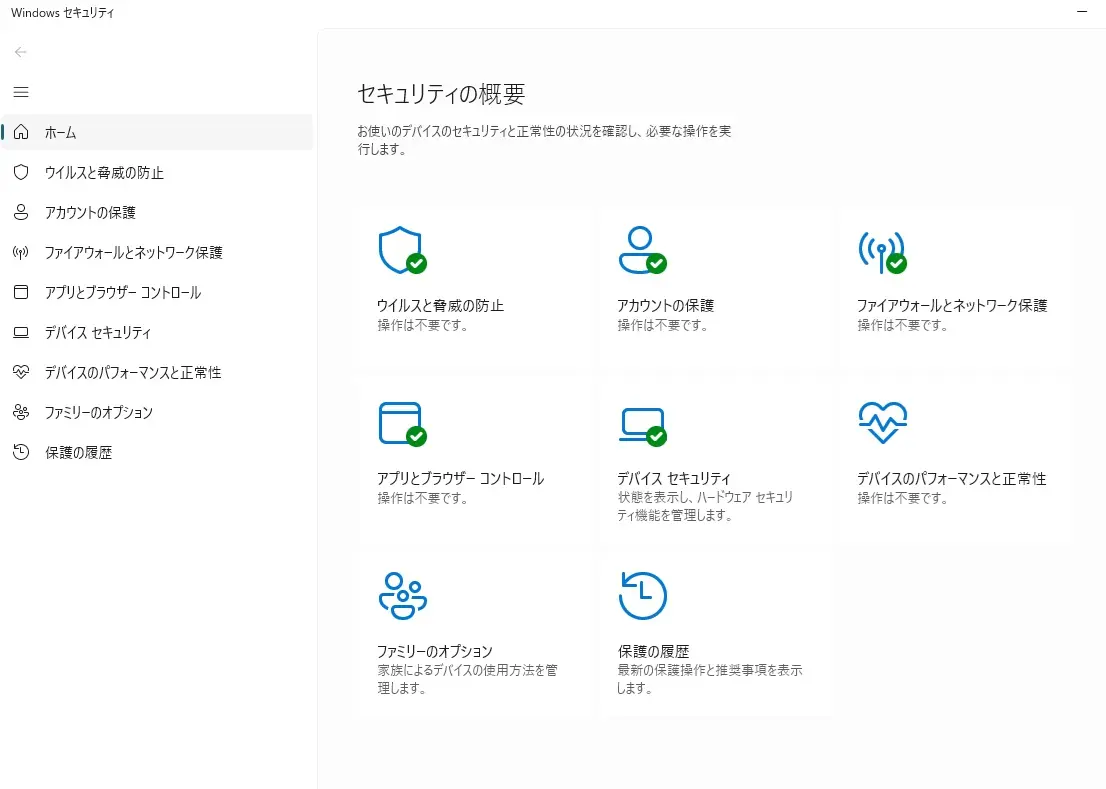Image resolution: width=1106 pixels, height=789 pixels.
Task: Click the history clock icon in sidebar
Action: pyautogui.click(x=21, y=452)
